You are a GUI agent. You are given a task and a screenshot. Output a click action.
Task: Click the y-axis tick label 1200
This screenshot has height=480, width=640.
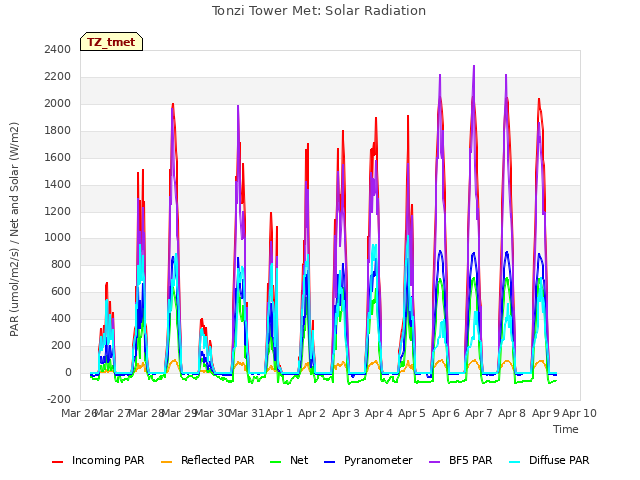coord(58,211)
